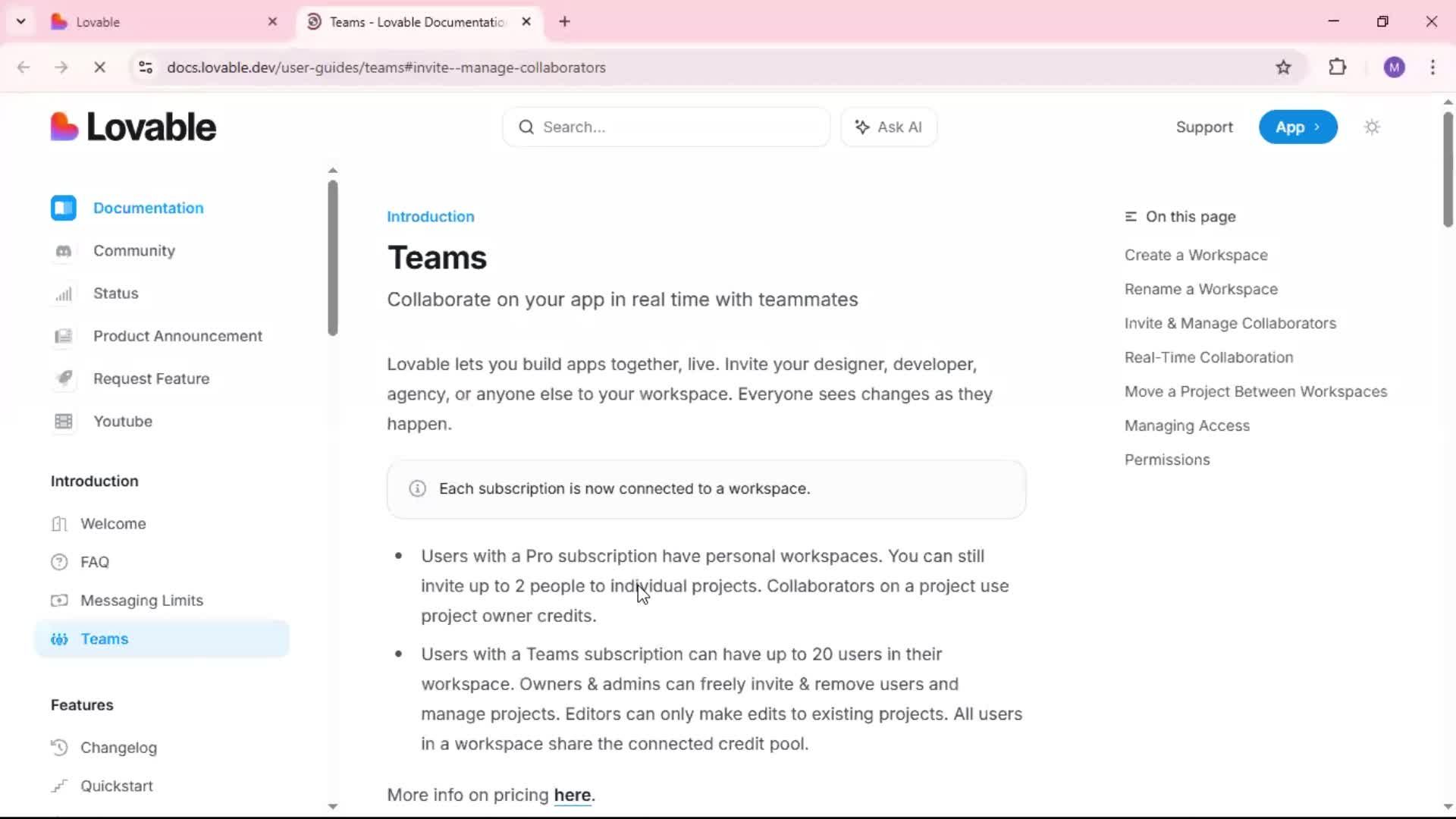Screen dimensions: 1456x819
Task: Follow the pricing 'here' link
Action: tap(573, 795)
